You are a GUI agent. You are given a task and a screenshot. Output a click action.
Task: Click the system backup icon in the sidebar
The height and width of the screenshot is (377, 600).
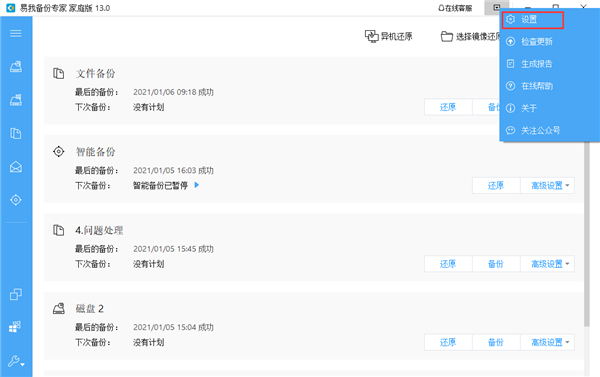[16, 100]
